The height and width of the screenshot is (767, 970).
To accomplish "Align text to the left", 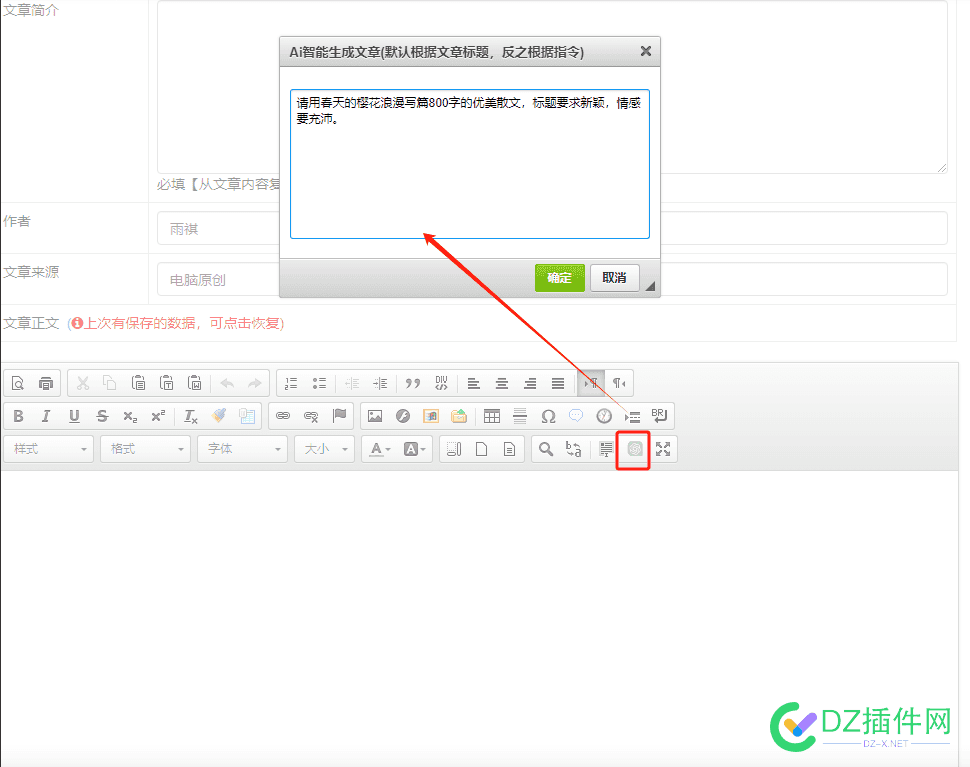I will coord(474,384).
